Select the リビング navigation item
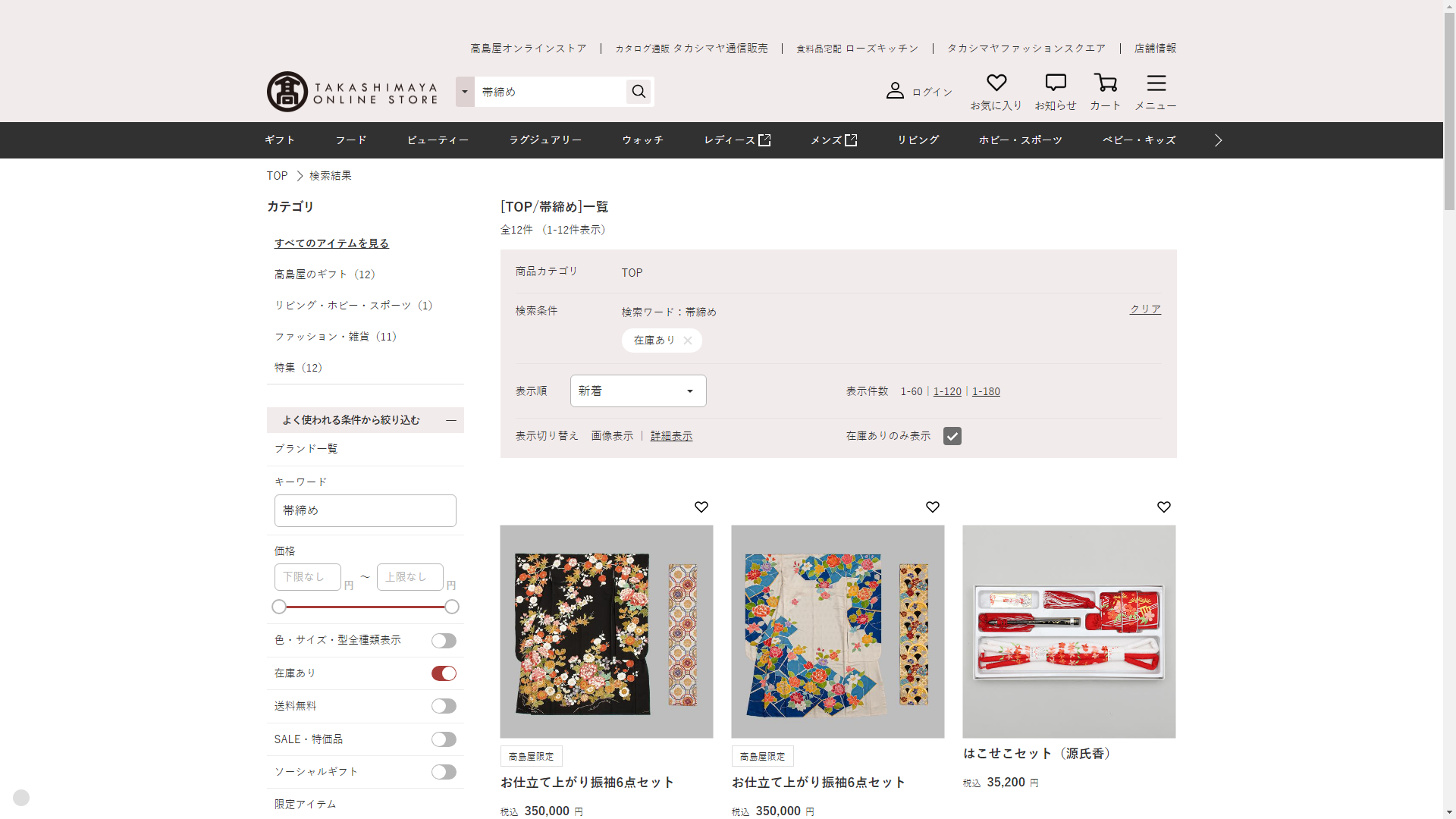This screenshot has height=819, width=1456. pos(918,140)
